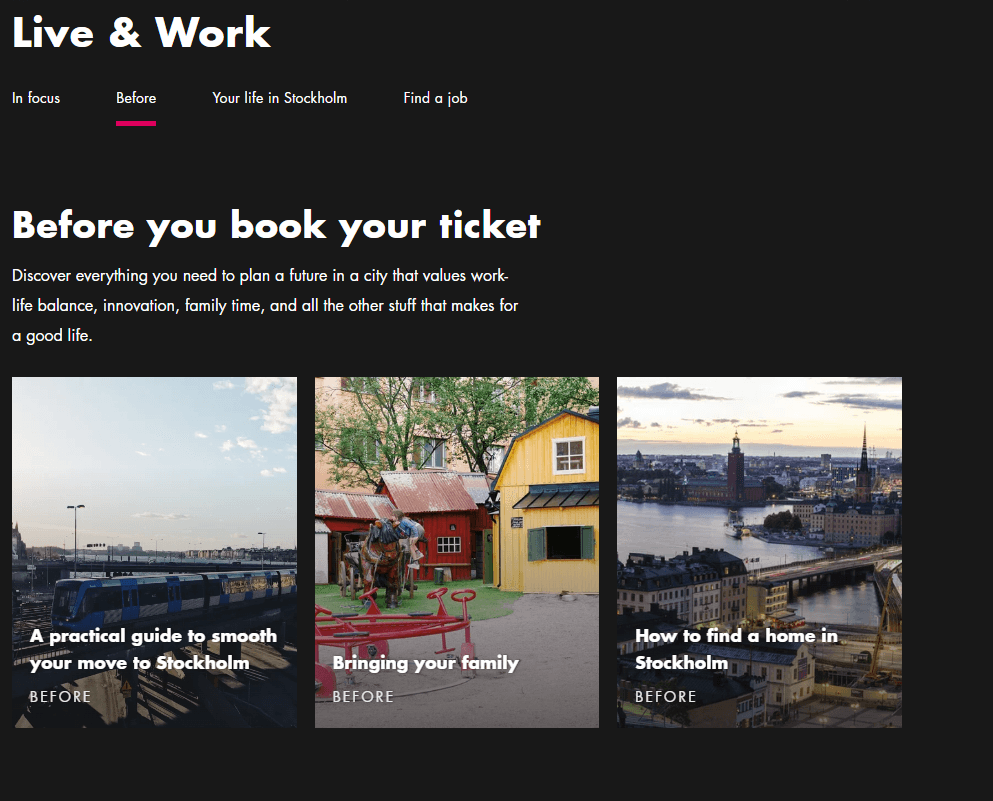Go to the Find a job tab
Screen dimensions: 993x801
coord(435,98)
